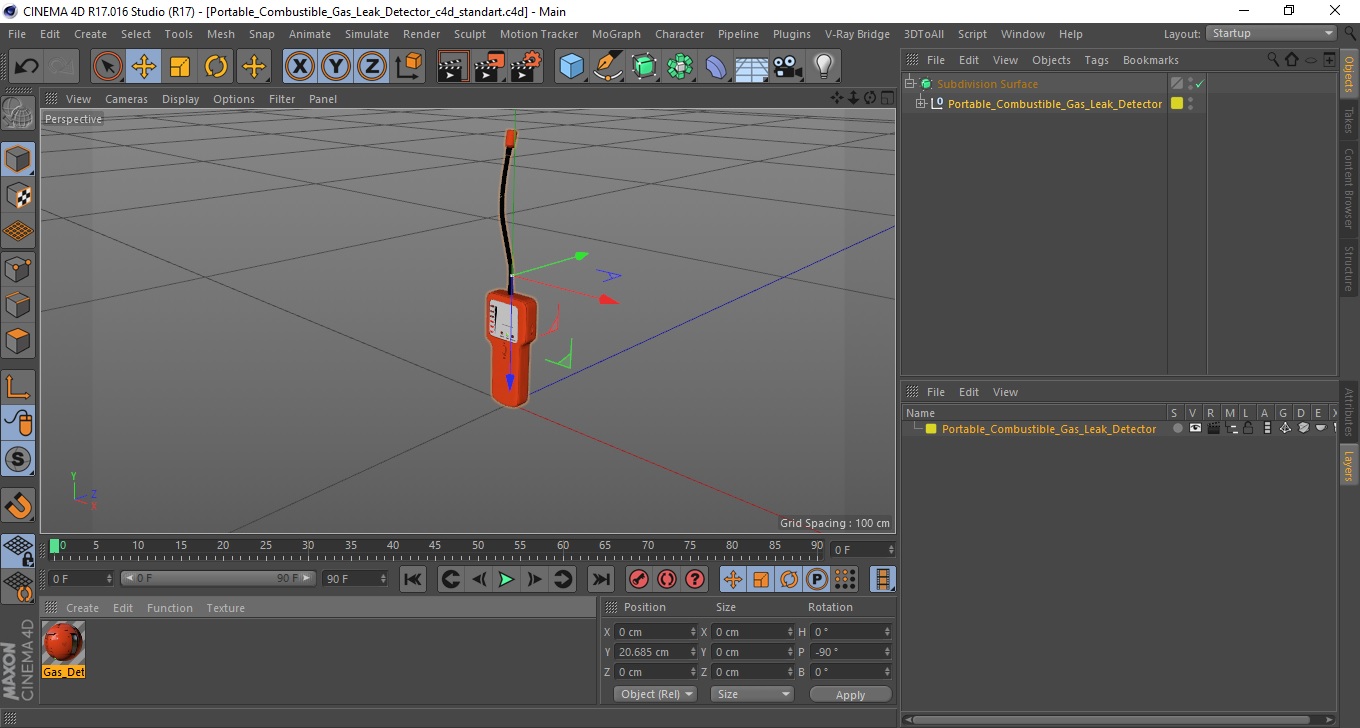Screen dimensions: 1360x728
Task: Click the Undo arrow icon
Action: (27, 67)
